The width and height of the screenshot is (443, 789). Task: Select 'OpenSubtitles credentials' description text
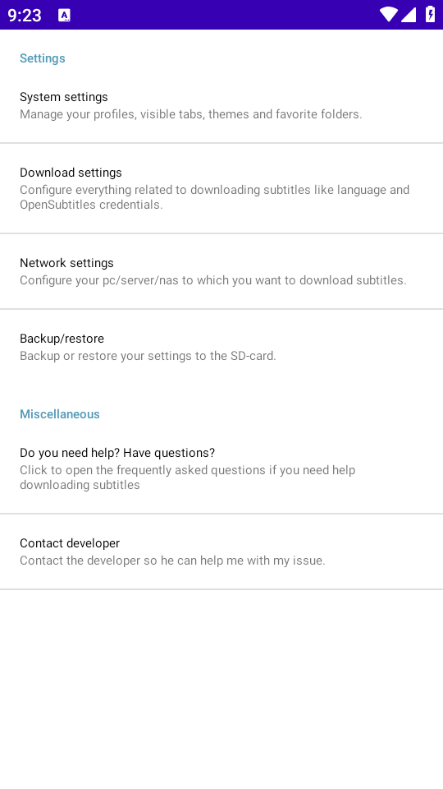point(91,205)
